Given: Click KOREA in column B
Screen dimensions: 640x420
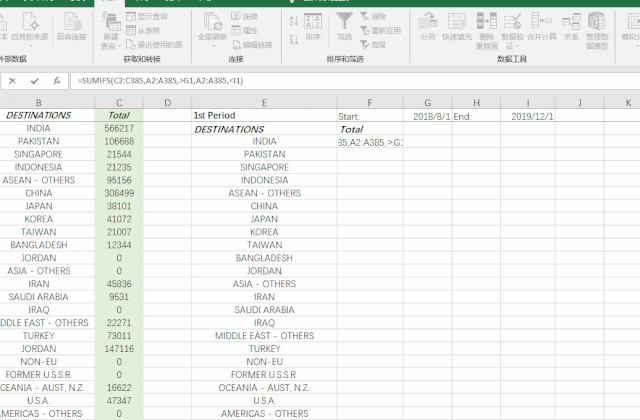Looking at the screenshot, I should tap(38, 219).
